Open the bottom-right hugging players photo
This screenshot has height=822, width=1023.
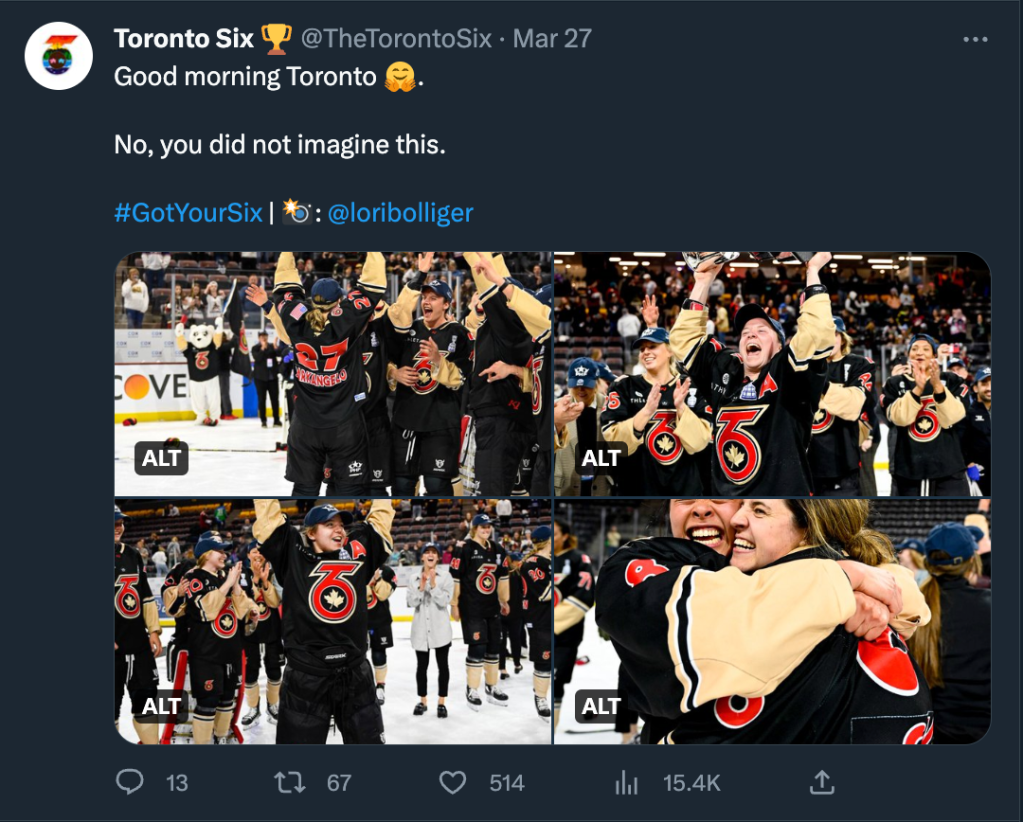coord(772,620)
